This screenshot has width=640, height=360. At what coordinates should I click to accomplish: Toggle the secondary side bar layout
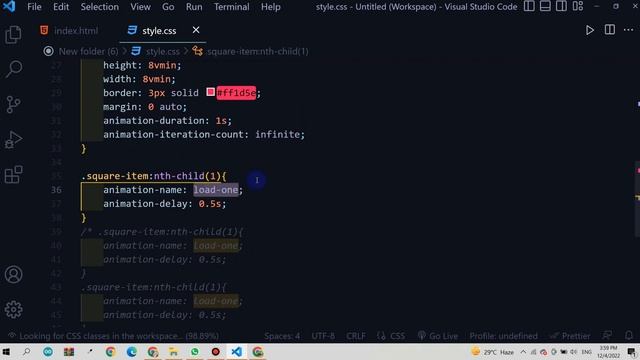click(x=561, y=6)
